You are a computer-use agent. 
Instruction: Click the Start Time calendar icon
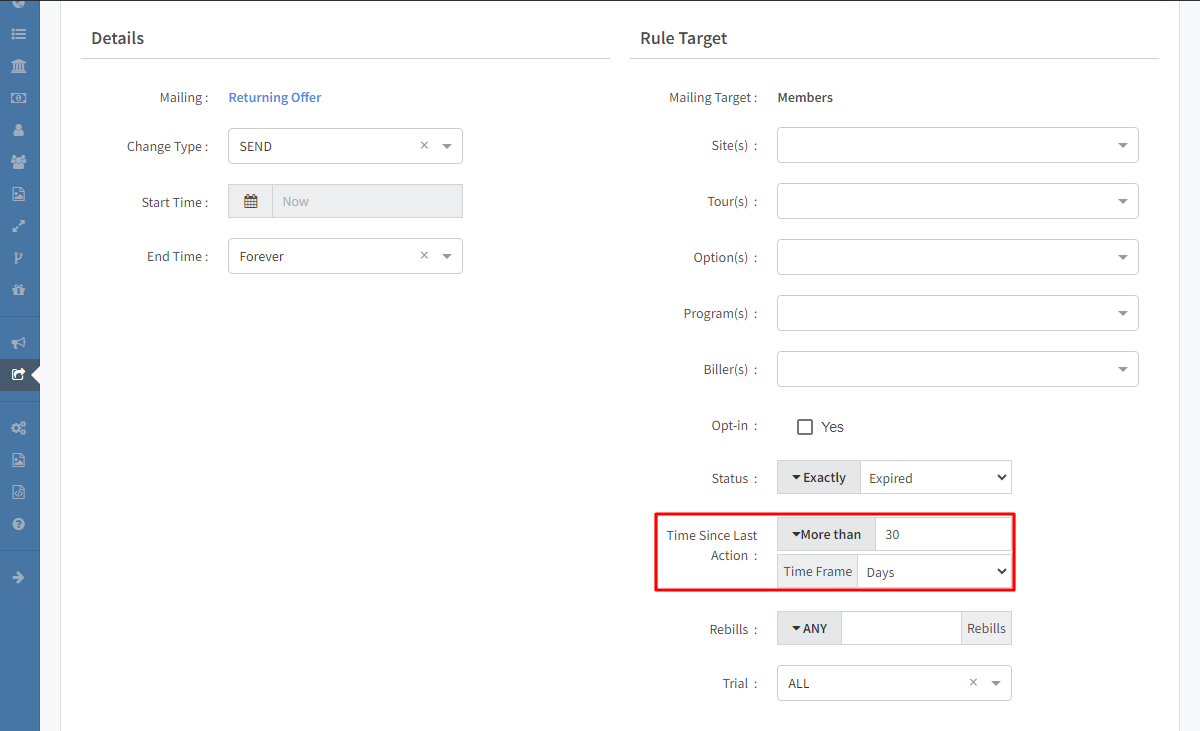(251, 201)
